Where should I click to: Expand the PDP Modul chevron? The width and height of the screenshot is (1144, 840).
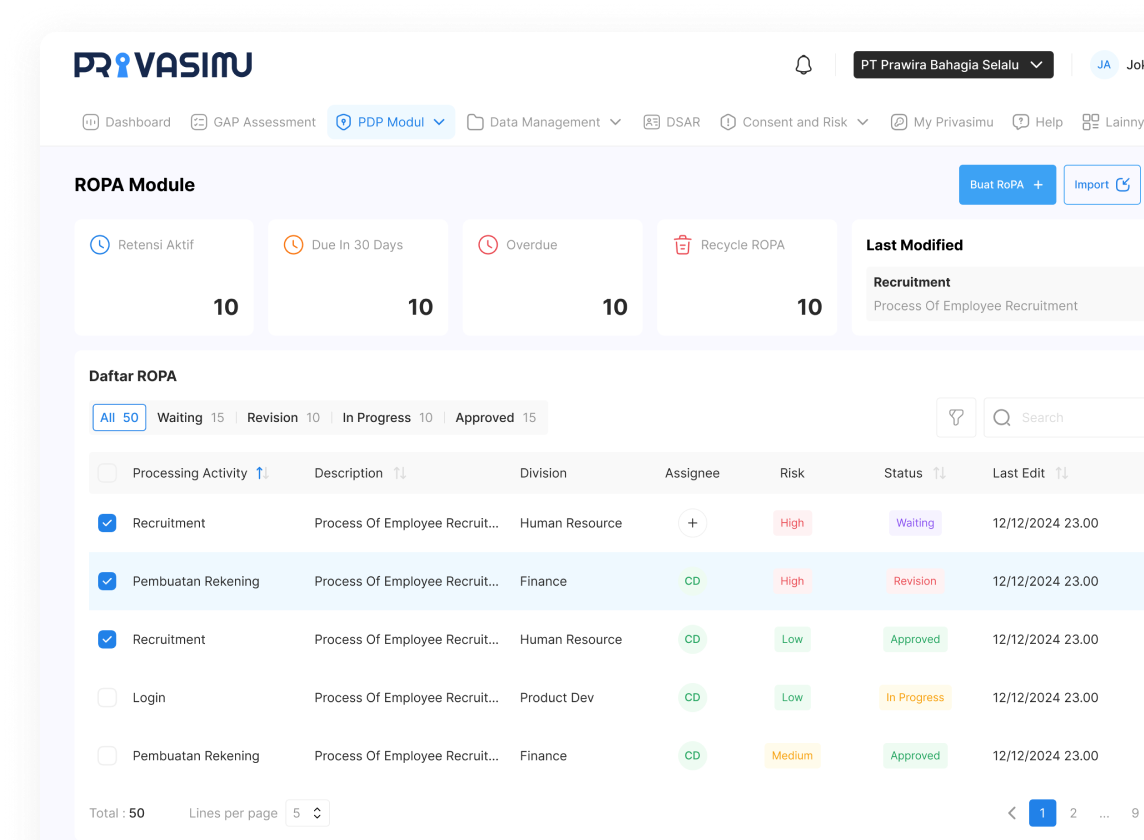click(439, 122)
